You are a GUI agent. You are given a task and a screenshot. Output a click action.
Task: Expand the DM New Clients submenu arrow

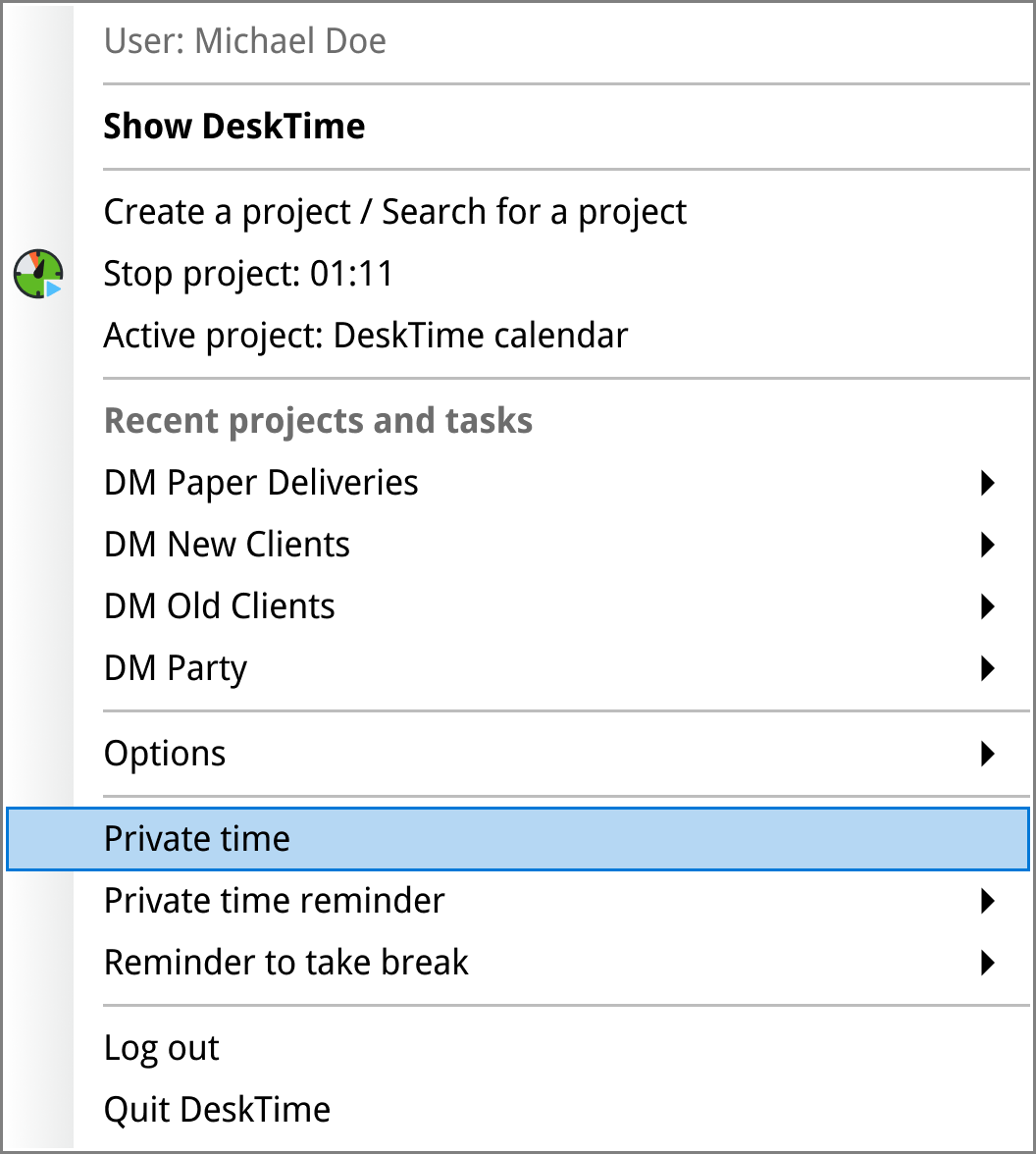pyautogui.click(x=987, y=545)
